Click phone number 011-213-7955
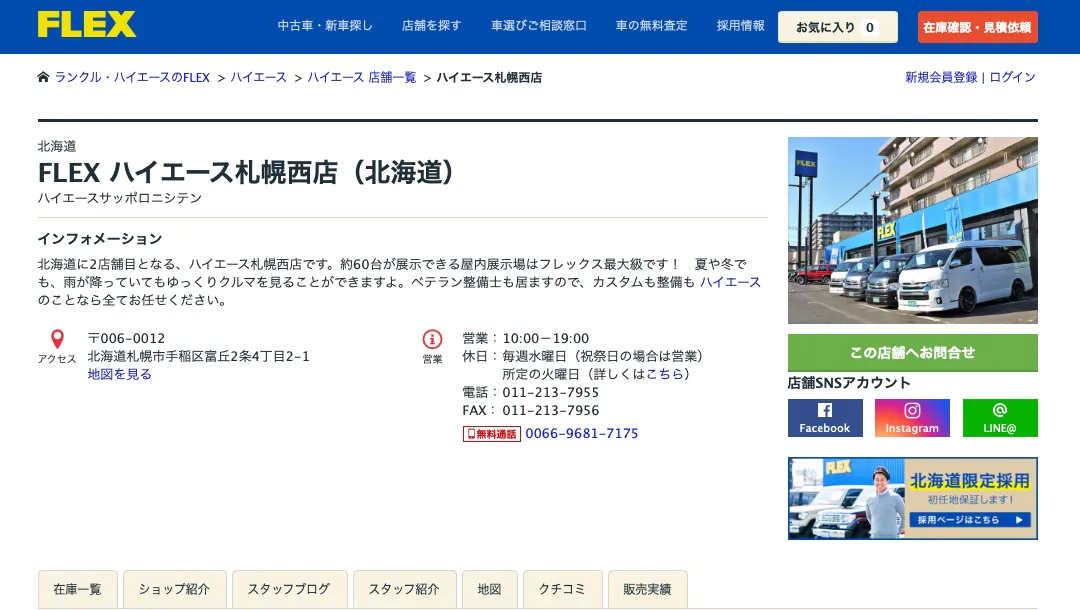Image resolution: width=1080 pixels, height=610 pixels. coord(550,392)
